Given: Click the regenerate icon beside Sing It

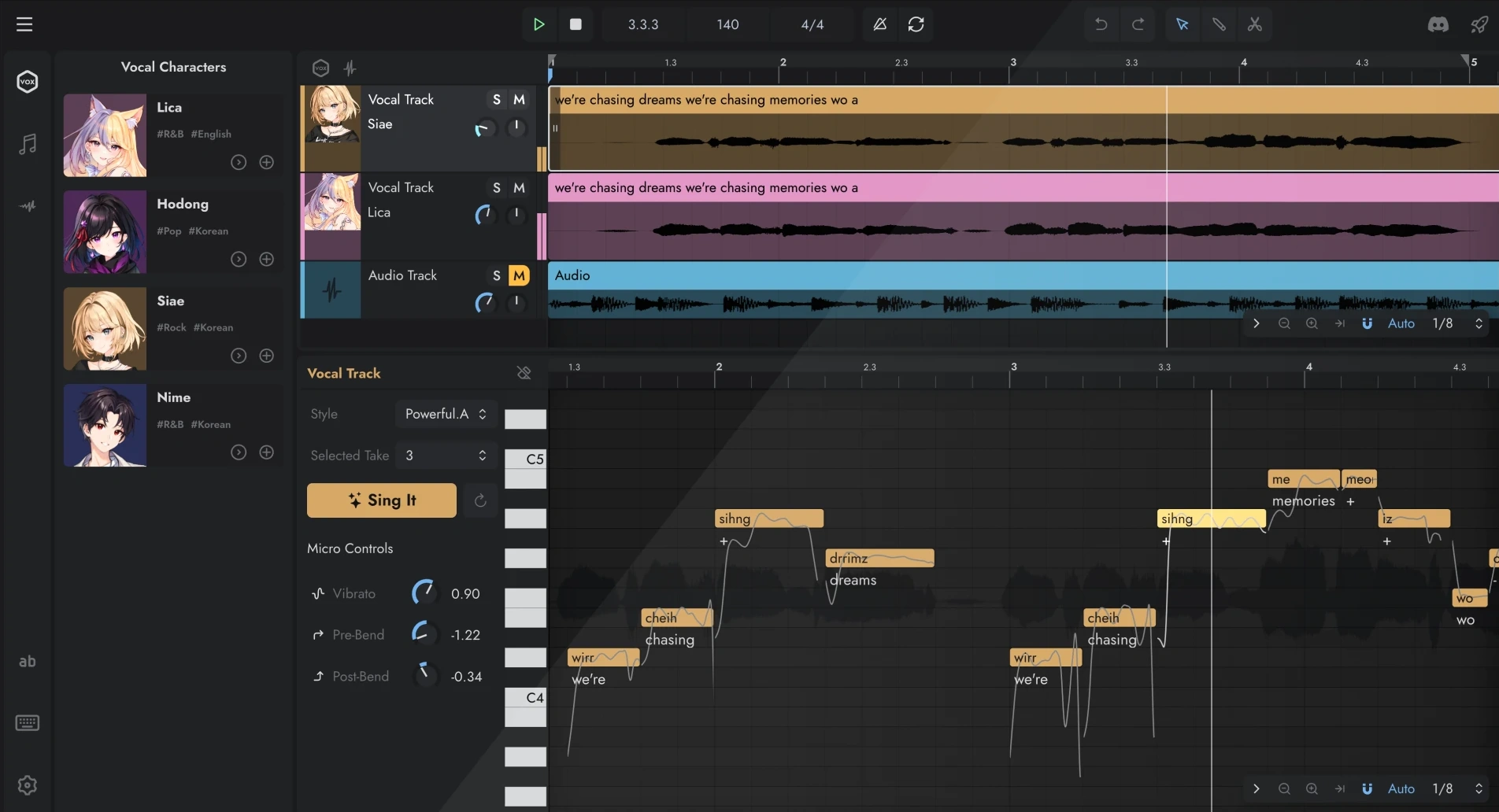Looking at the screenshot, I should coord(480,500).
